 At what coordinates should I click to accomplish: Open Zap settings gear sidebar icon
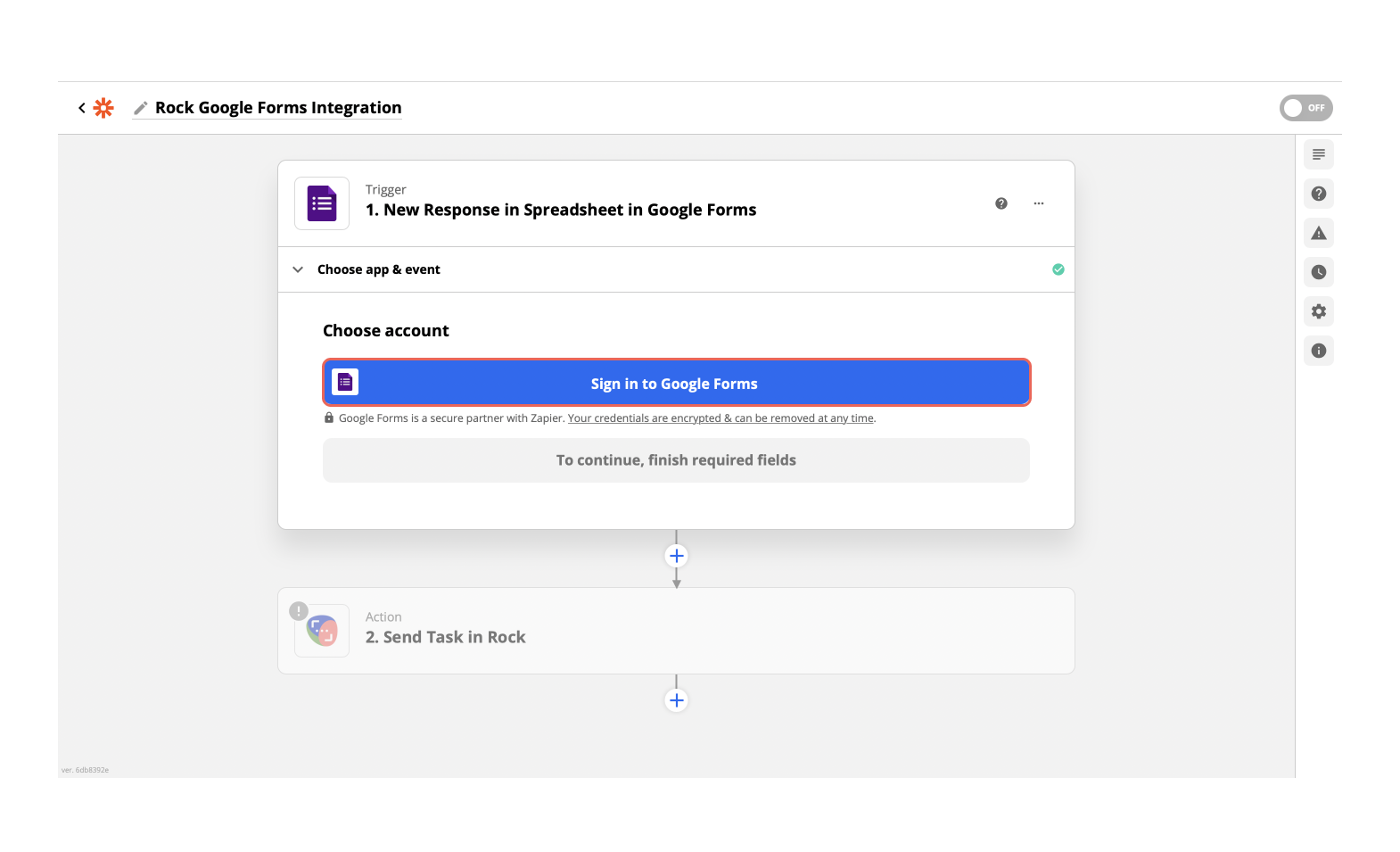1318,311
